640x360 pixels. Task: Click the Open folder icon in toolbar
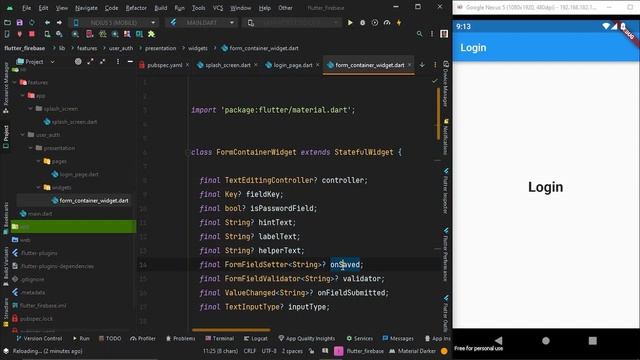click(7, 22)
